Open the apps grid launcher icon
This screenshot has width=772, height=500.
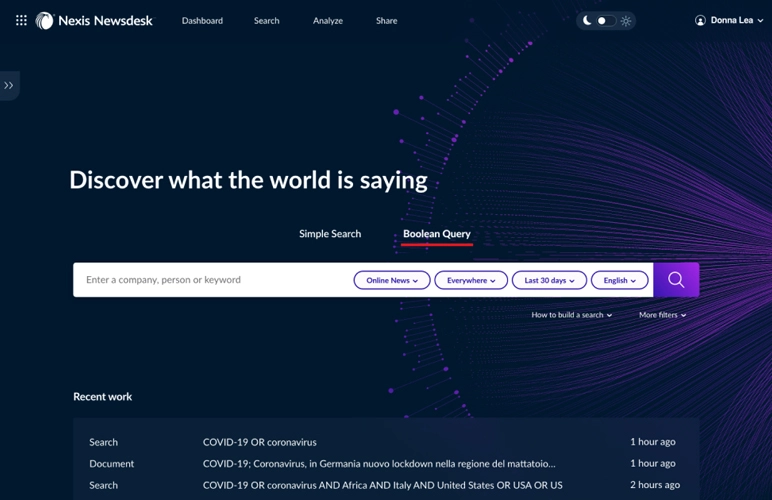pos(21,20)
